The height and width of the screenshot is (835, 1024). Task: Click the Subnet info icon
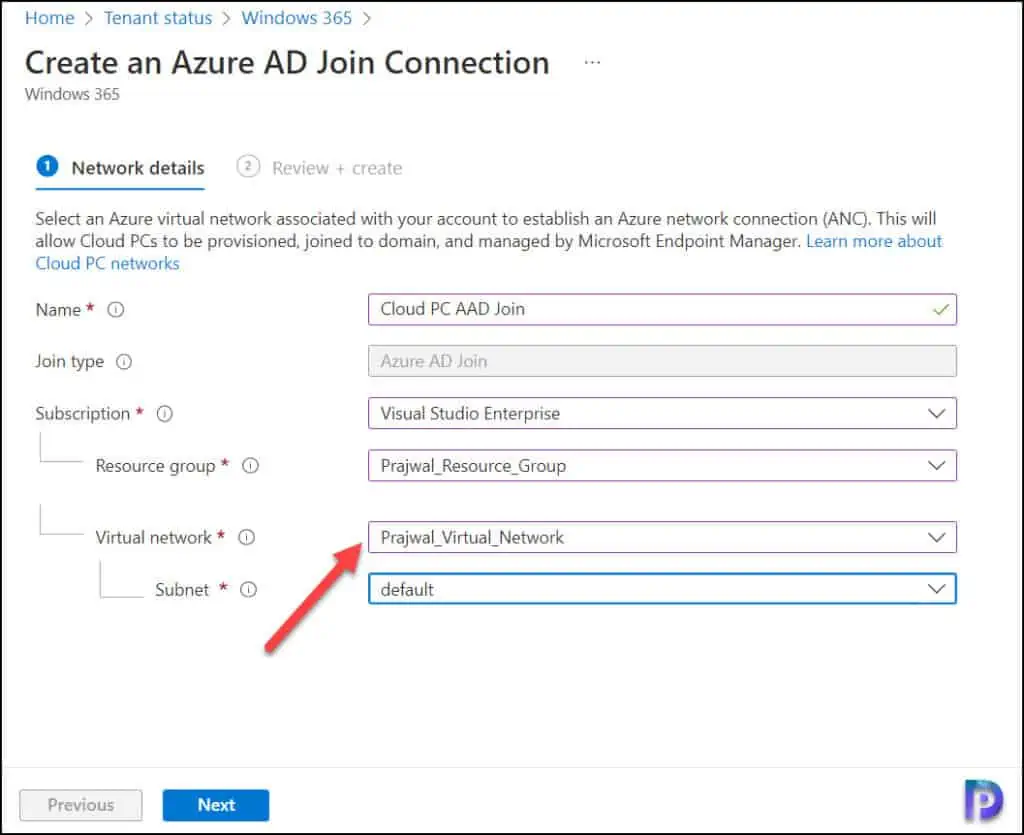coord(248,590)
